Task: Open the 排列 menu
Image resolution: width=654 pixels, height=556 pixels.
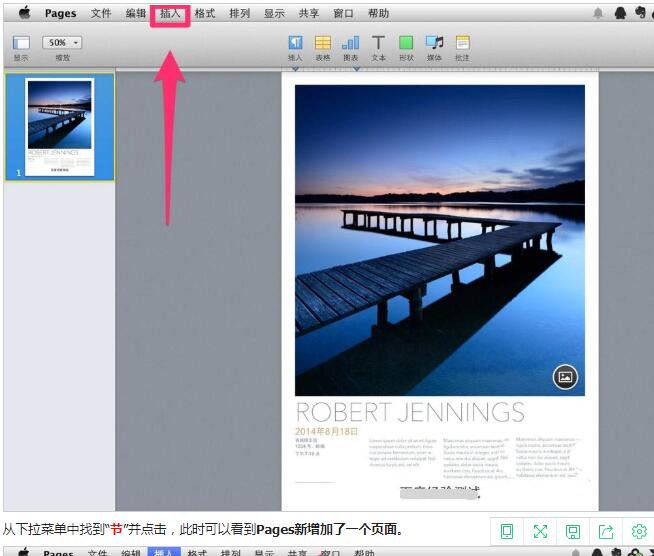Action: tap(239, 14)
